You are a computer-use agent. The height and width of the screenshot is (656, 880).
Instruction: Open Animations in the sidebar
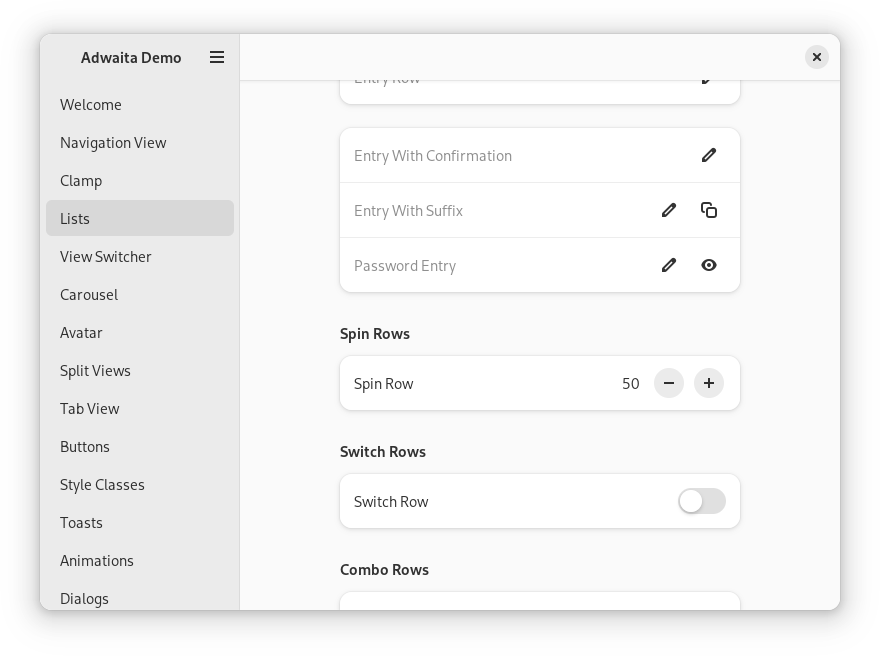[140, 561]
